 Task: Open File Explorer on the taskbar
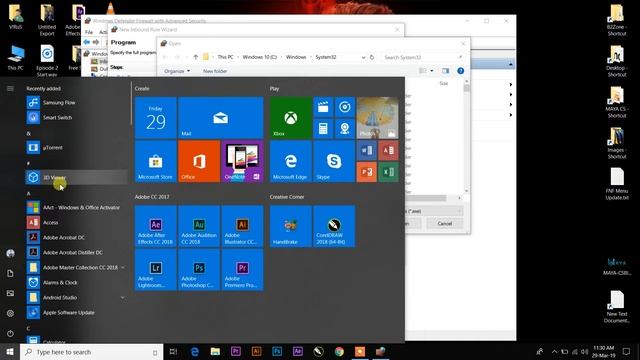click(x=215, y=352)
